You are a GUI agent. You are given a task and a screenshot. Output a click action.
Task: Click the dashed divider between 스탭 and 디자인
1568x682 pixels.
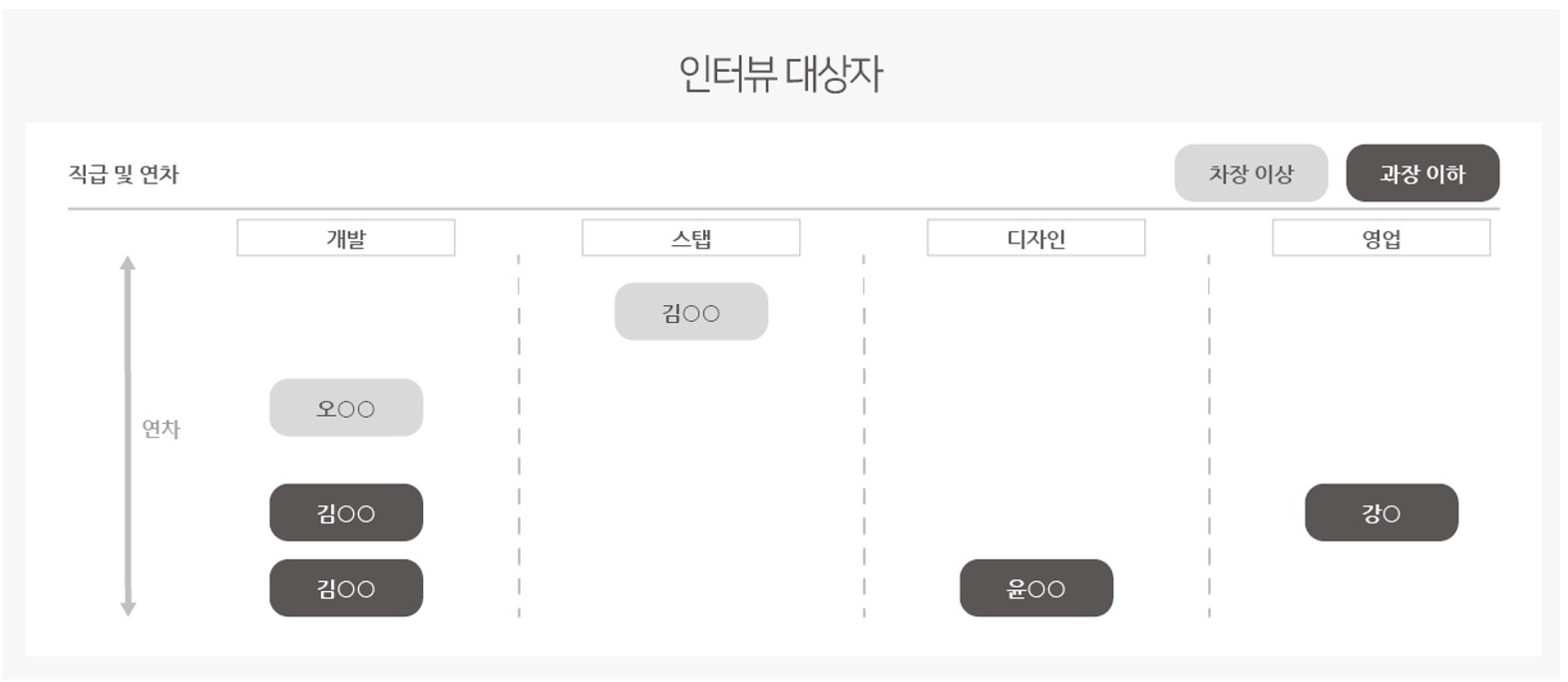tap(864, 436)
